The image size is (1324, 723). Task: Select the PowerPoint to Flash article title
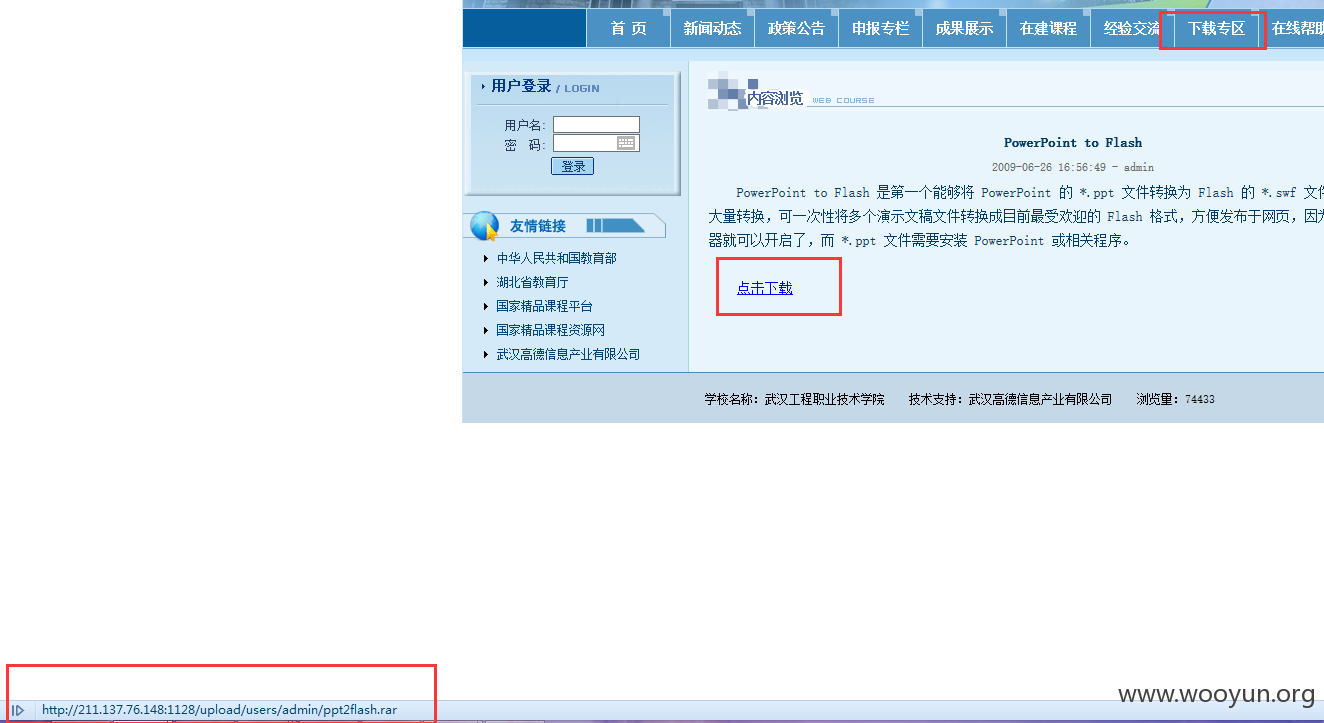coord(1073,143)
